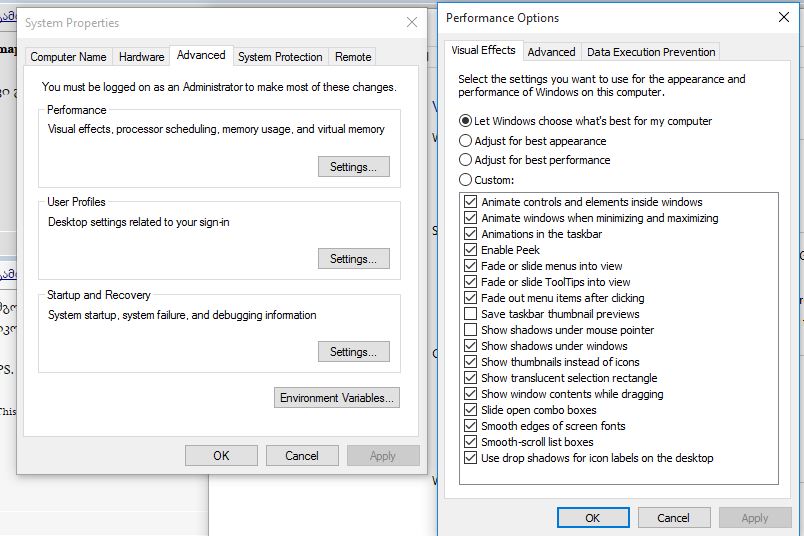Viewport: 804px width, 536px height.
Task: Click the Environment Variables button
Action: click(x=337, y=398)
